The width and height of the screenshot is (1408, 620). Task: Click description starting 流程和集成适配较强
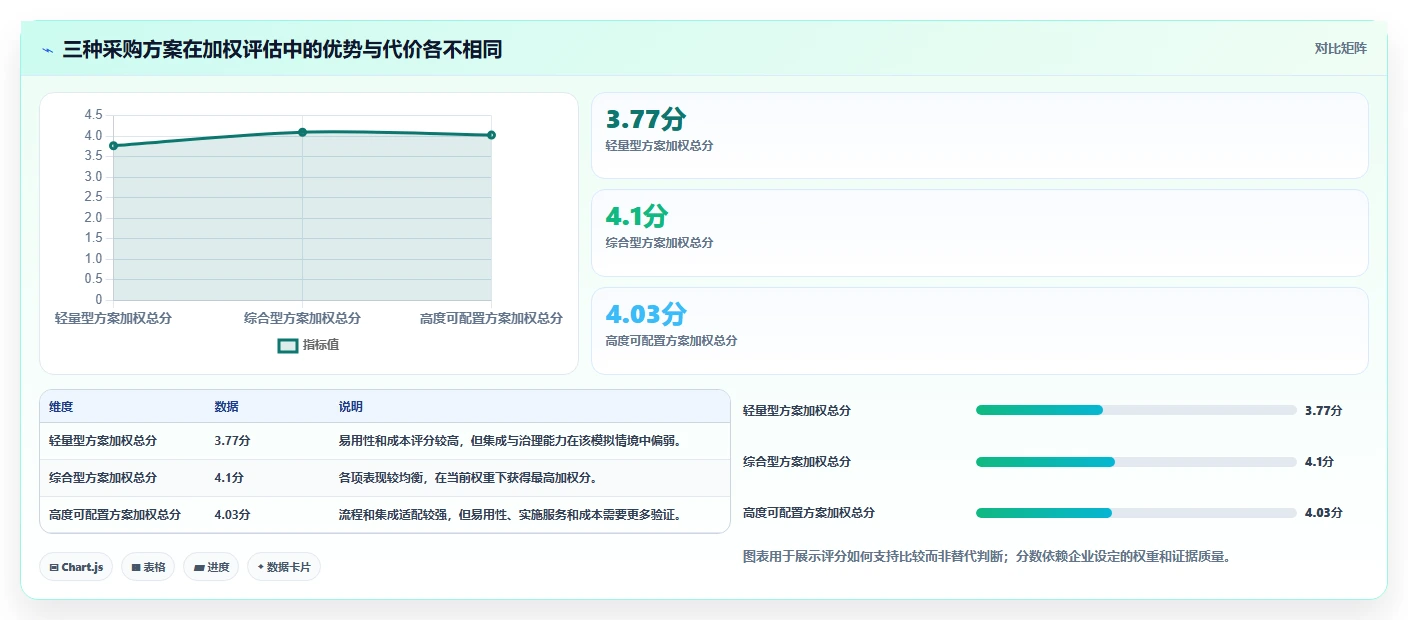pos(511,515)
